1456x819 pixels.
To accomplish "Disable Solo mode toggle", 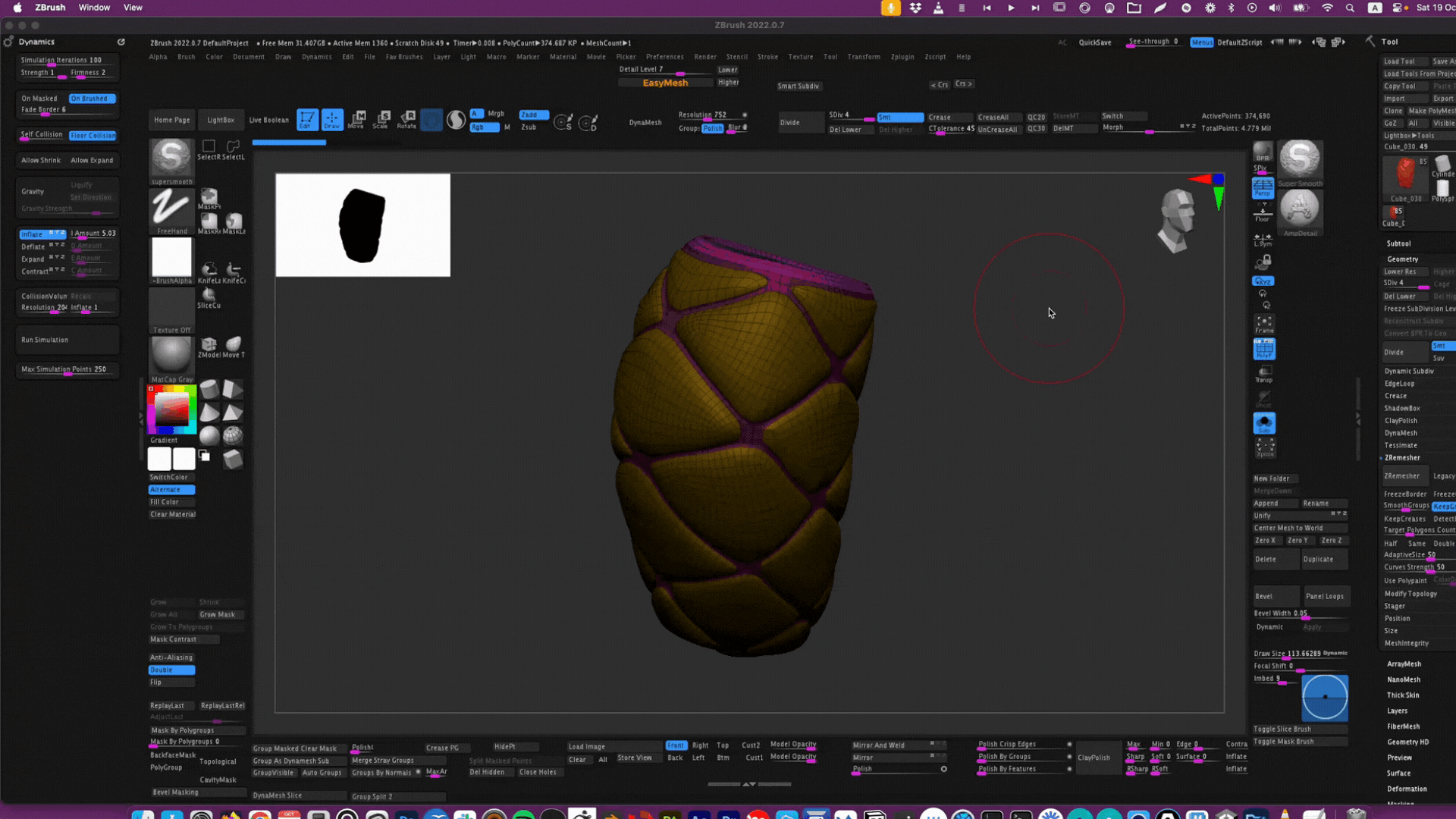I will coord(1263,423).
